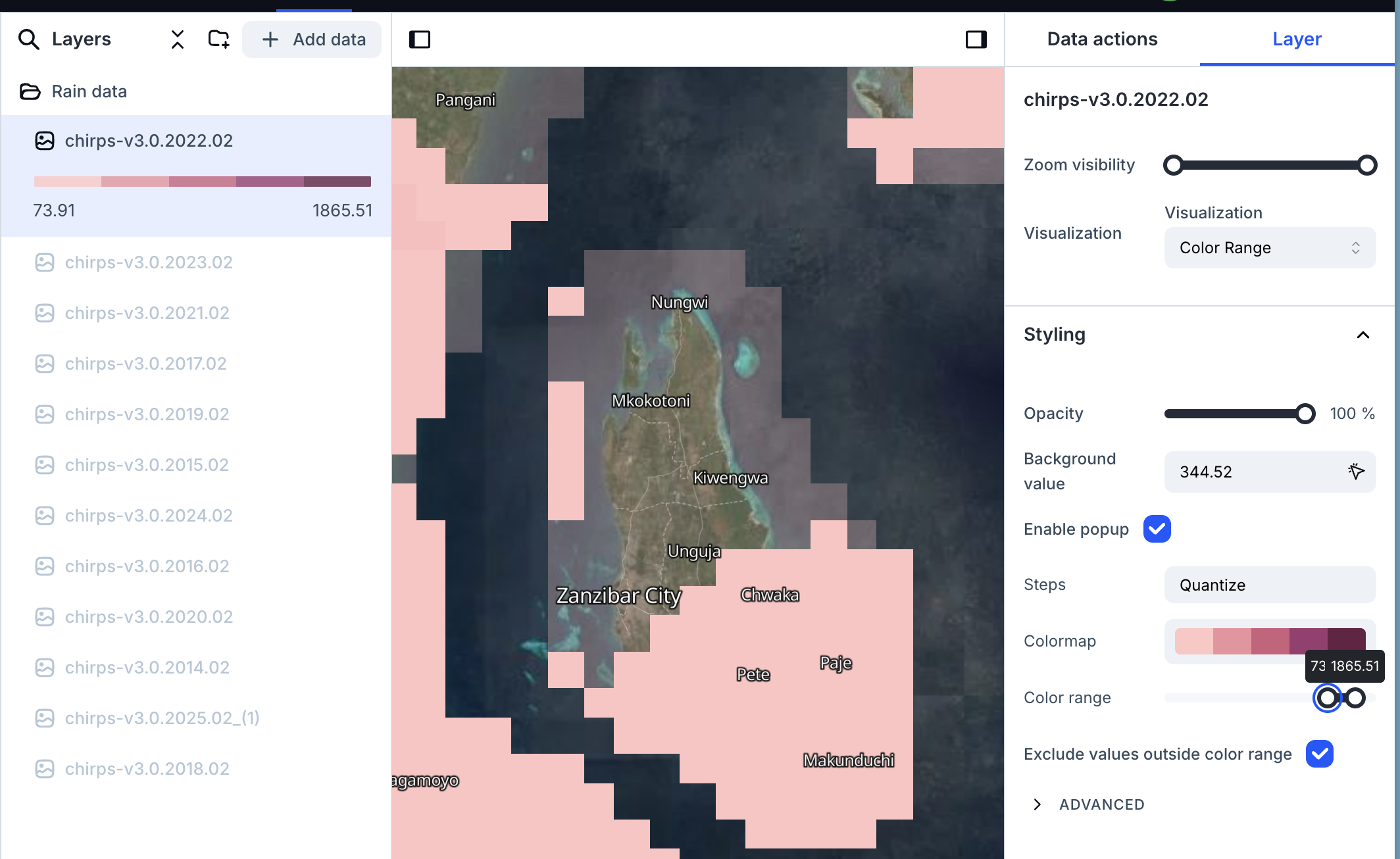
Task: Click the picker arrow next to Background value
Action: [1355, 471]
